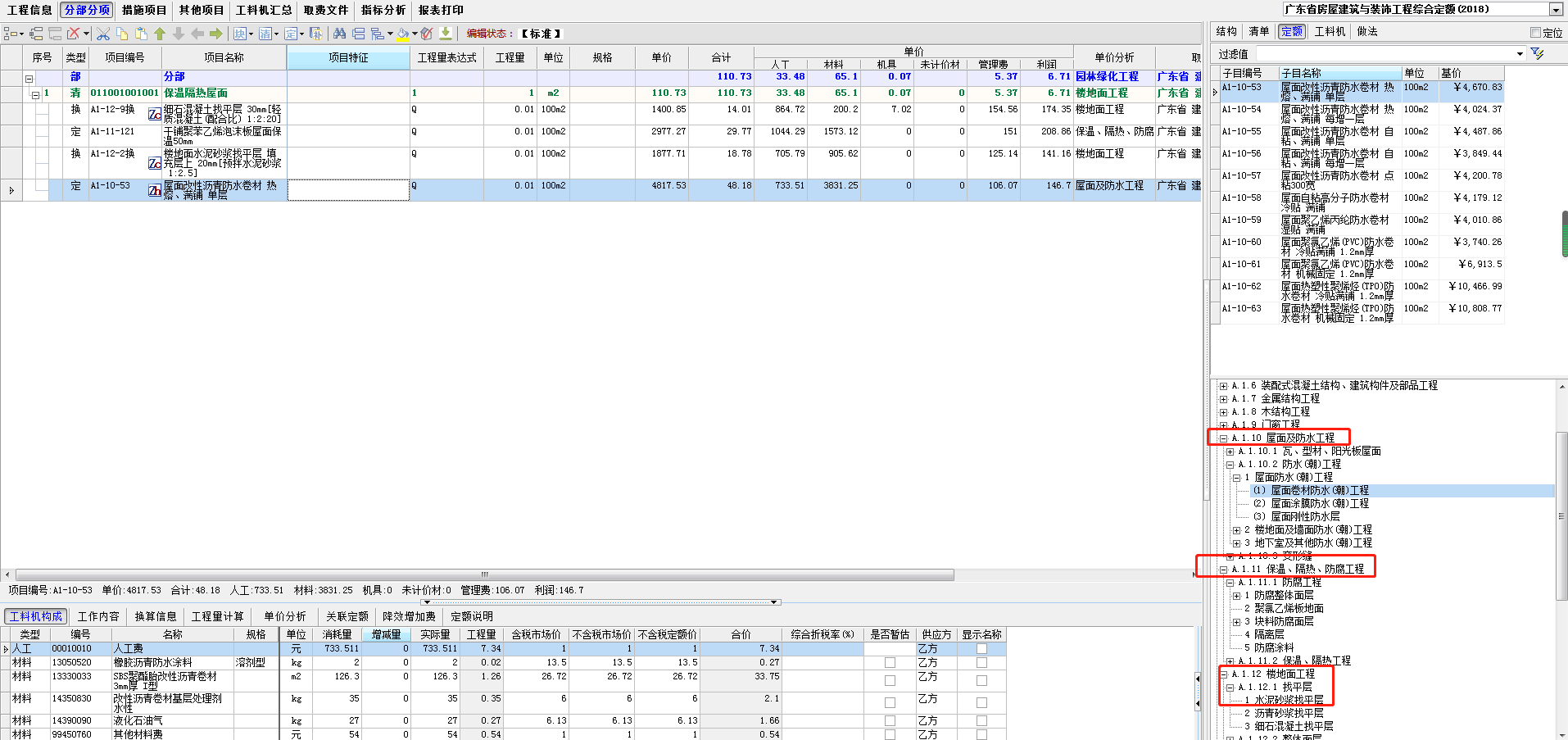Toggle 显示名称 checkbox for 橡胶沥青防水涂料
The height and width of the screenshot is (740, 1568).
(x=981, y=662)
